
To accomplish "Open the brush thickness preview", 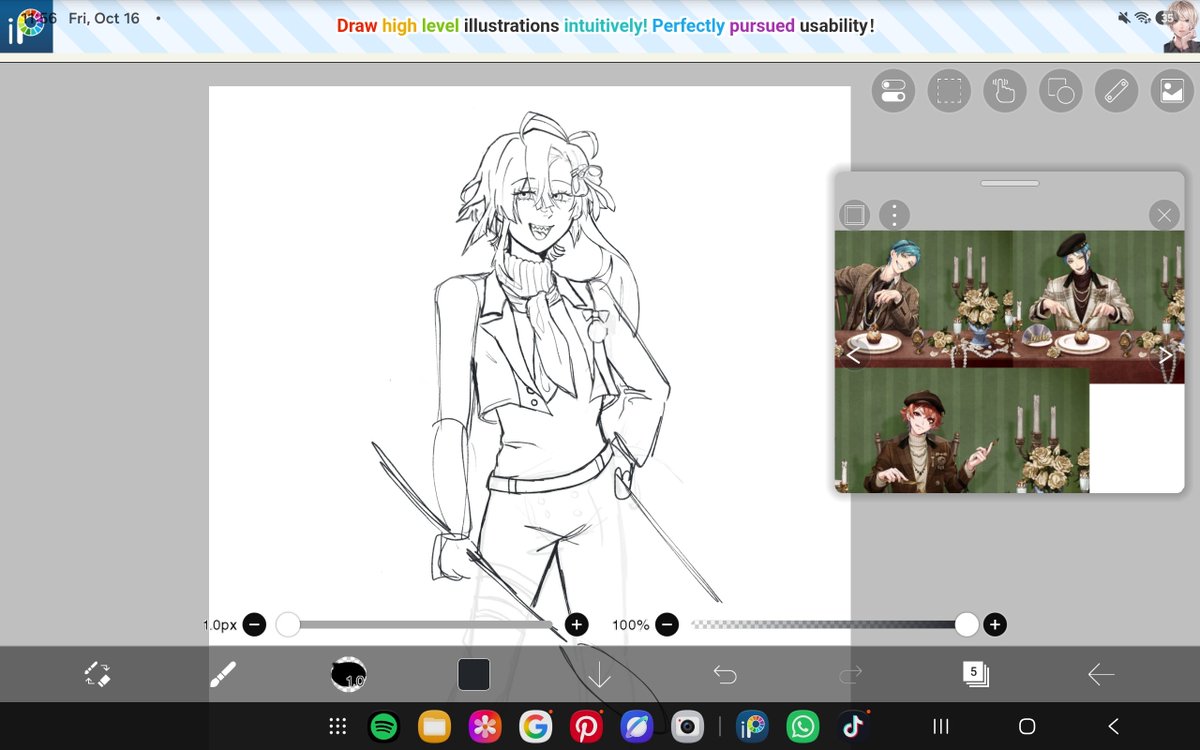I will coord(348,675).
